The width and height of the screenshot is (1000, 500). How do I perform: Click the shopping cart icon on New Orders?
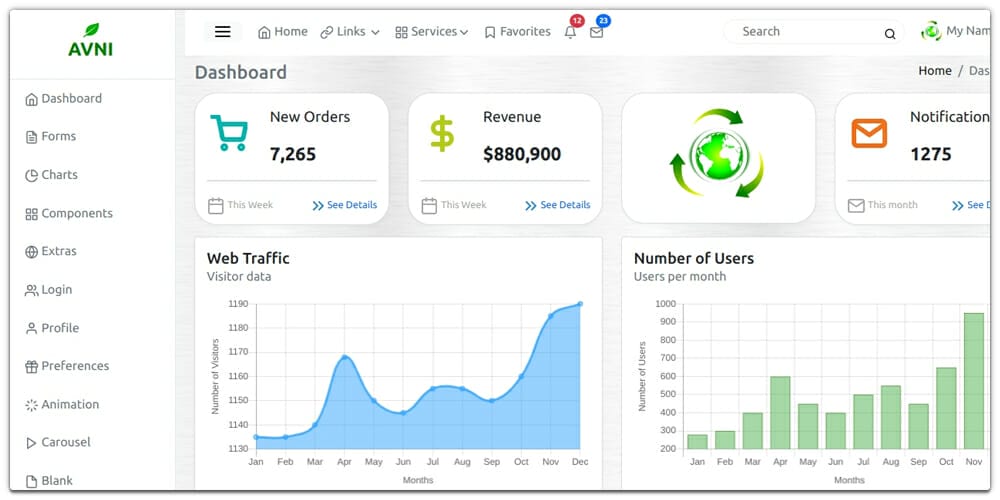coord(229,133)
